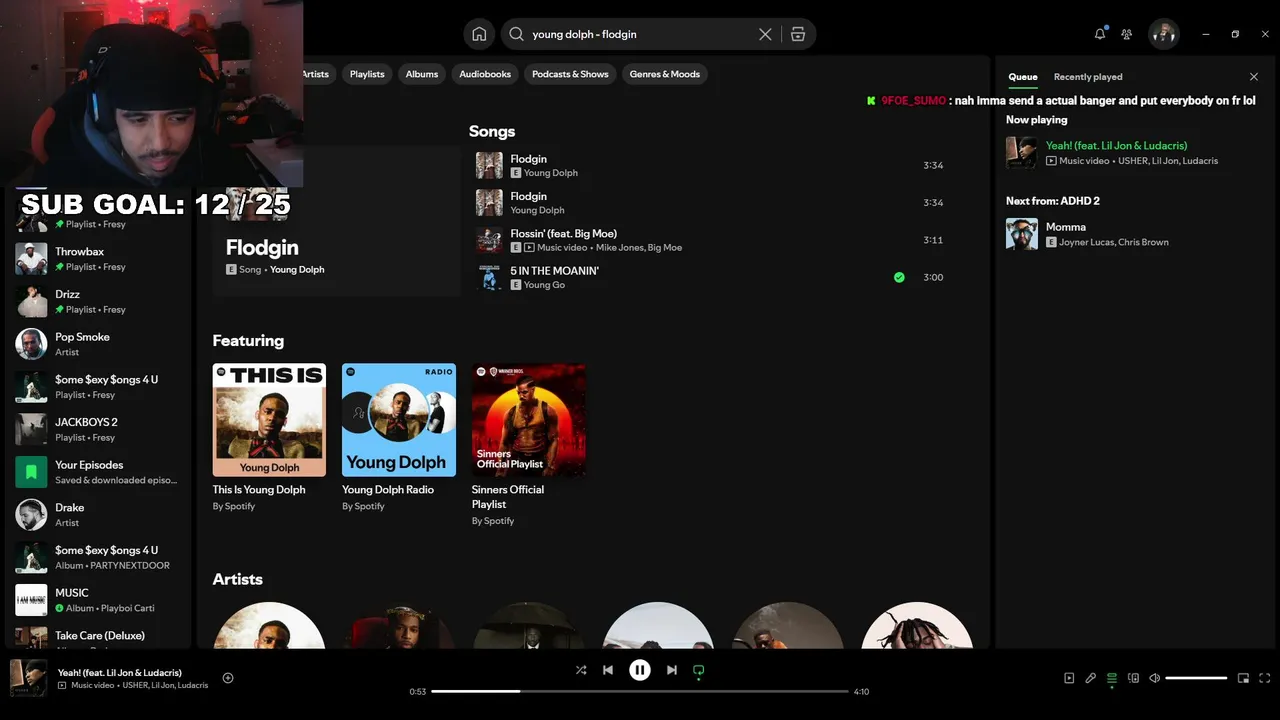Viewport: 1280px width, 720px height.
Task: Open Now Playing view icon
Action: pos(1069,678)
